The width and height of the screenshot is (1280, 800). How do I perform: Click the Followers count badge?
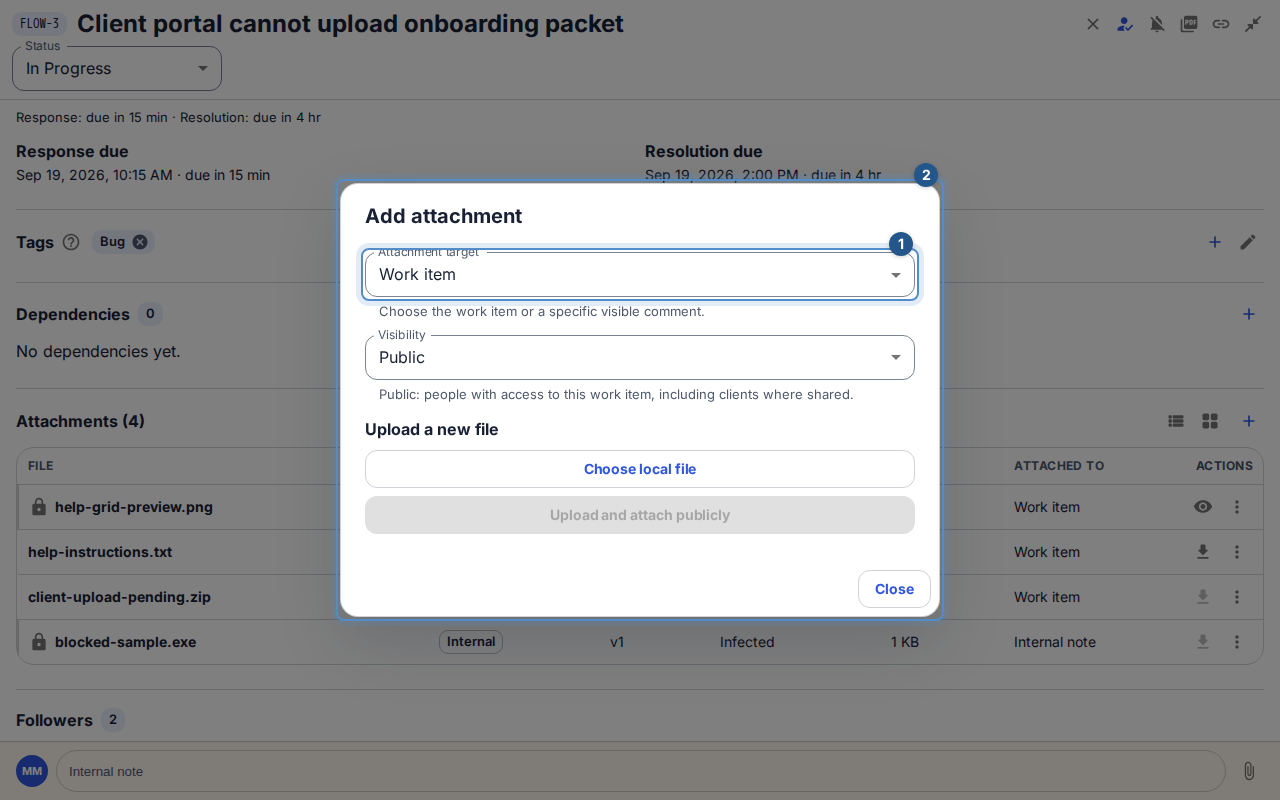tap(113, 720)
